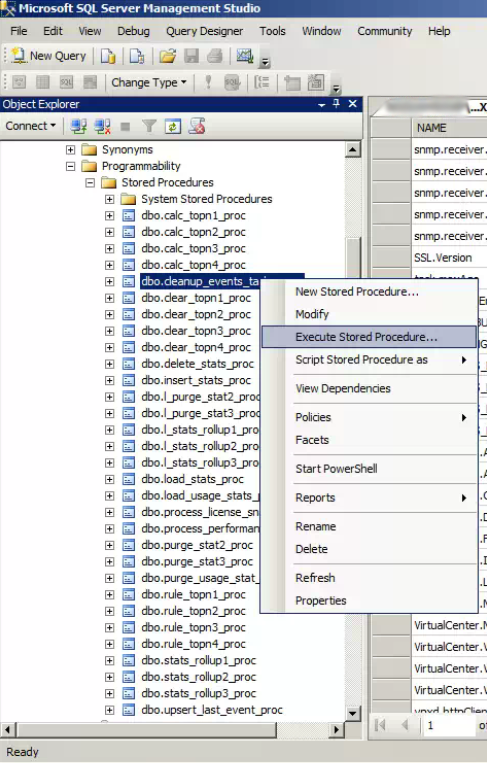Expand the Synonyms folder node

[71, 149]
